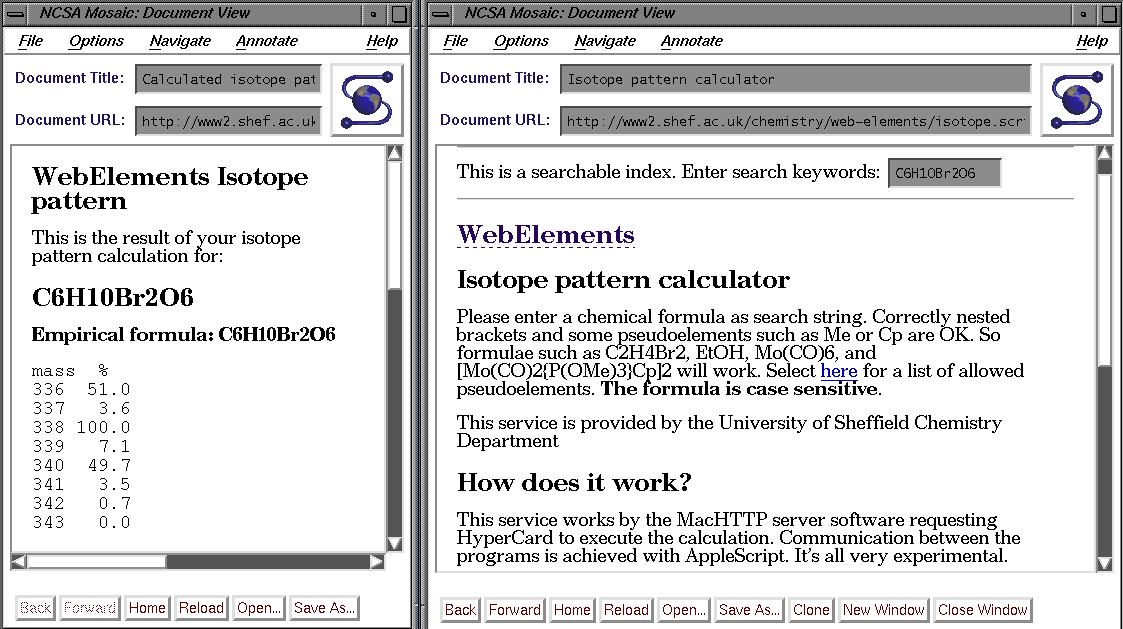Open the Help menu in left window
Viewport: 1123px width, 629px height.
381,41
